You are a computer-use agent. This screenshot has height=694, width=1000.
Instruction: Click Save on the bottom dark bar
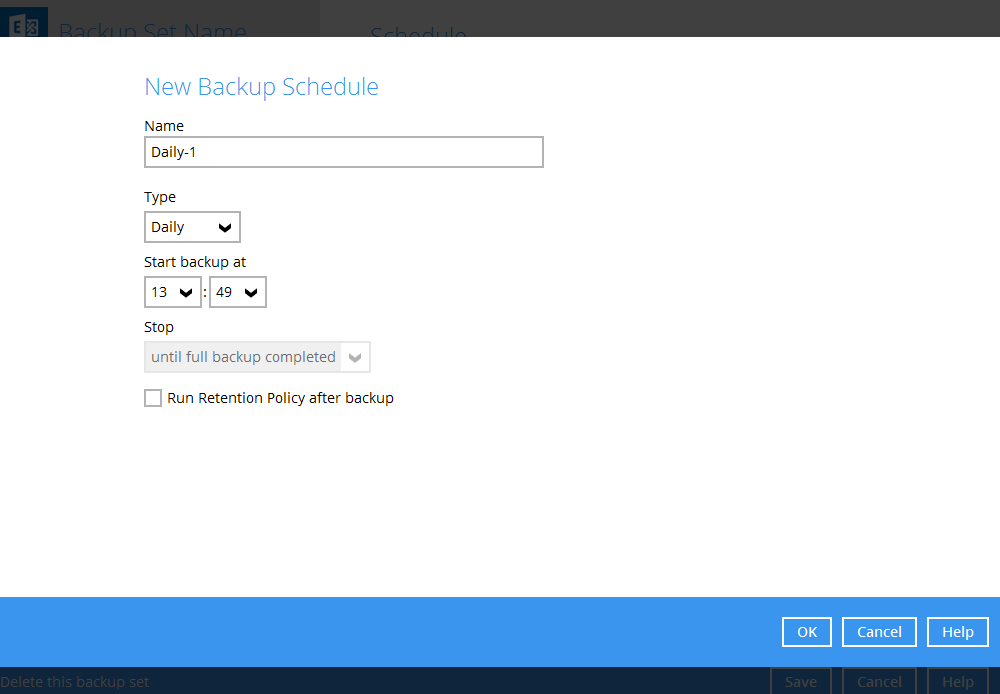801,682
